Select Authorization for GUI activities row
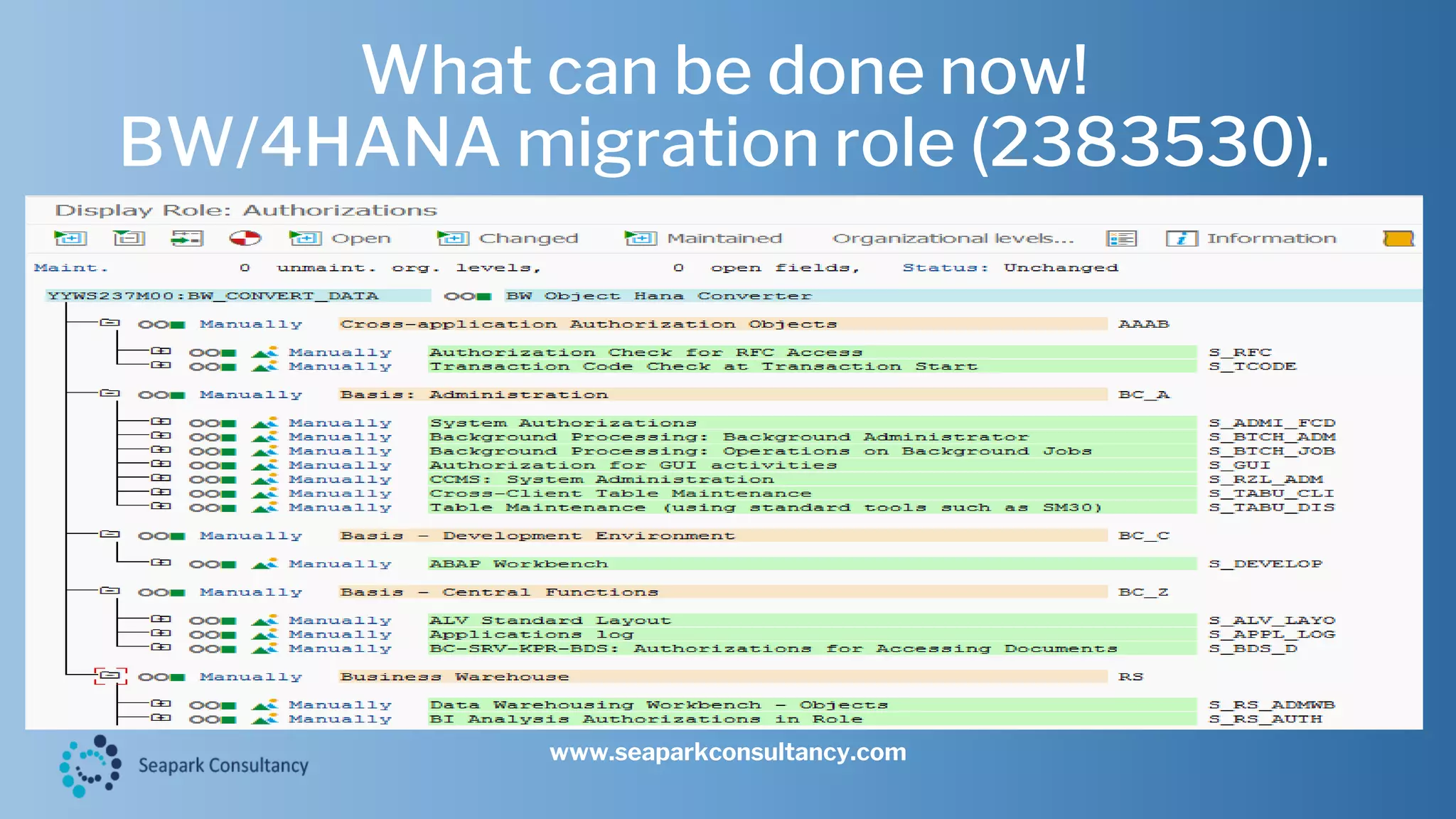The image size is (1456, 819). click(812, 466)
